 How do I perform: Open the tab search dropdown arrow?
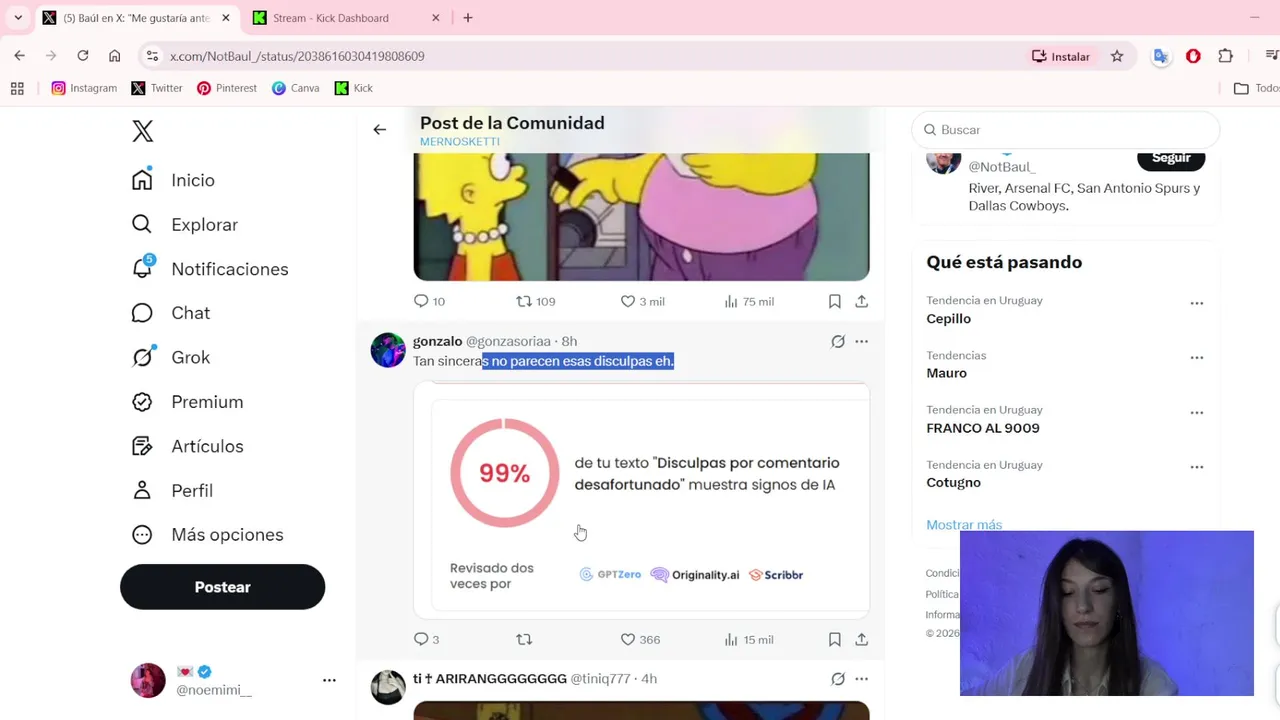(x=18, y=18)
